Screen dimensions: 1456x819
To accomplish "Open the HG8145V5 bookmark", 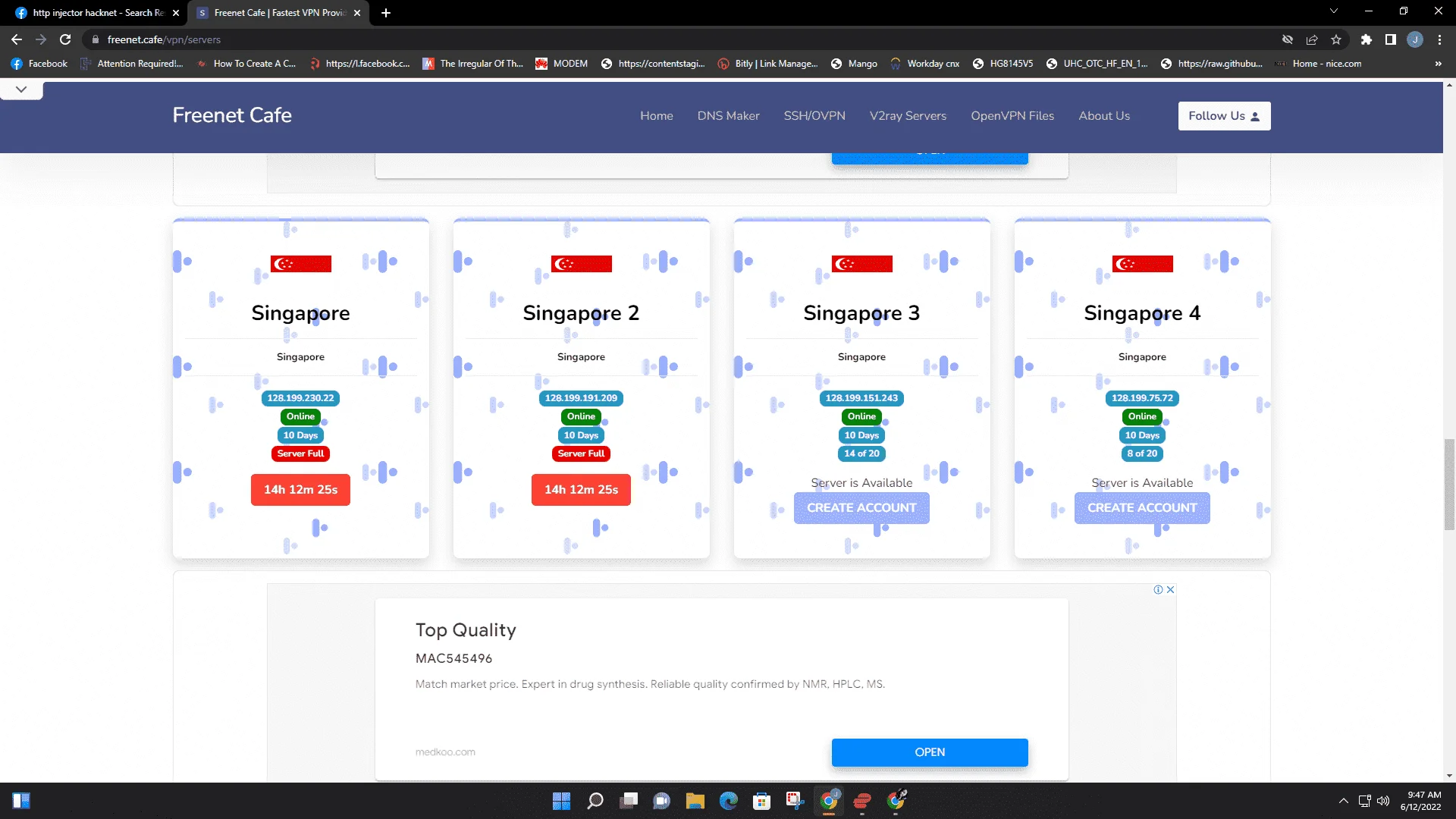I will tap(1003, 64).
